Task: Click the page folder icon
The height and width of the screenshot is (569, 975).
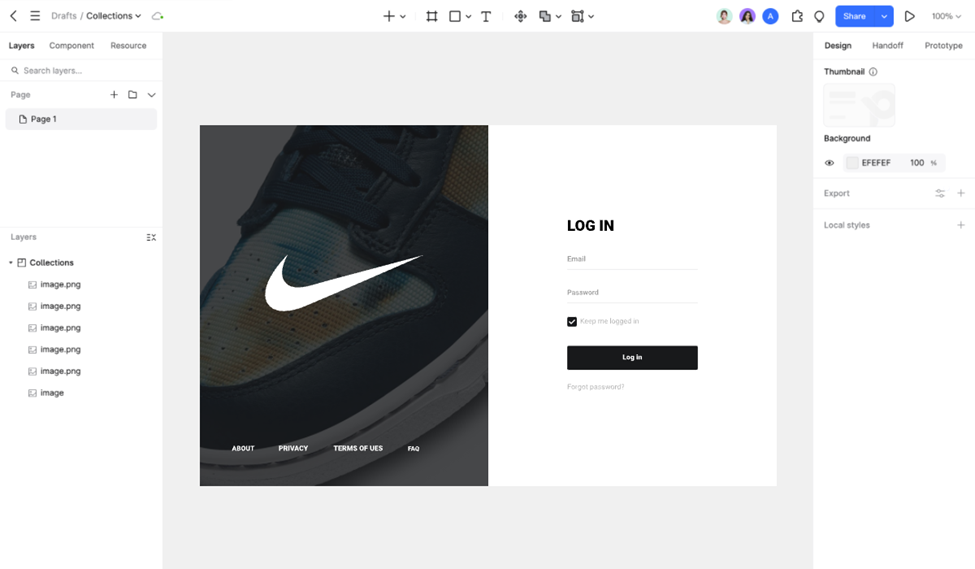Action: click(x=132, y=95)
